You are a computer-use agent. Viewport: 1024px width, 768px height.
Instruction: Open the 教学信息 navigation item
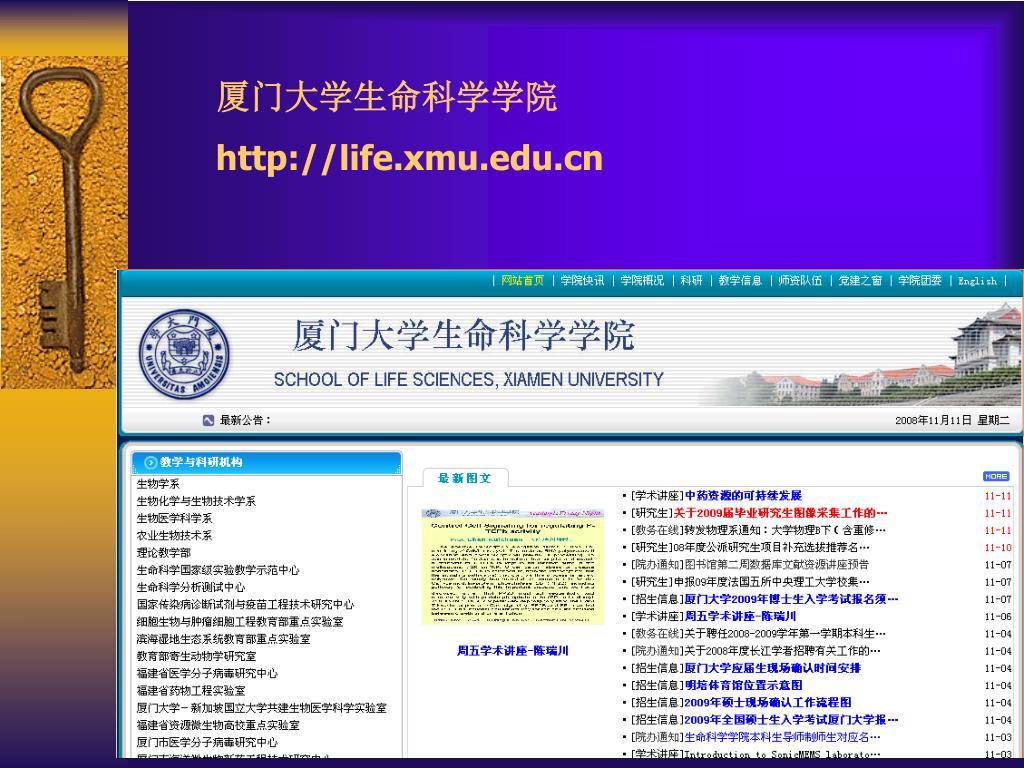(x=740, y=280)
